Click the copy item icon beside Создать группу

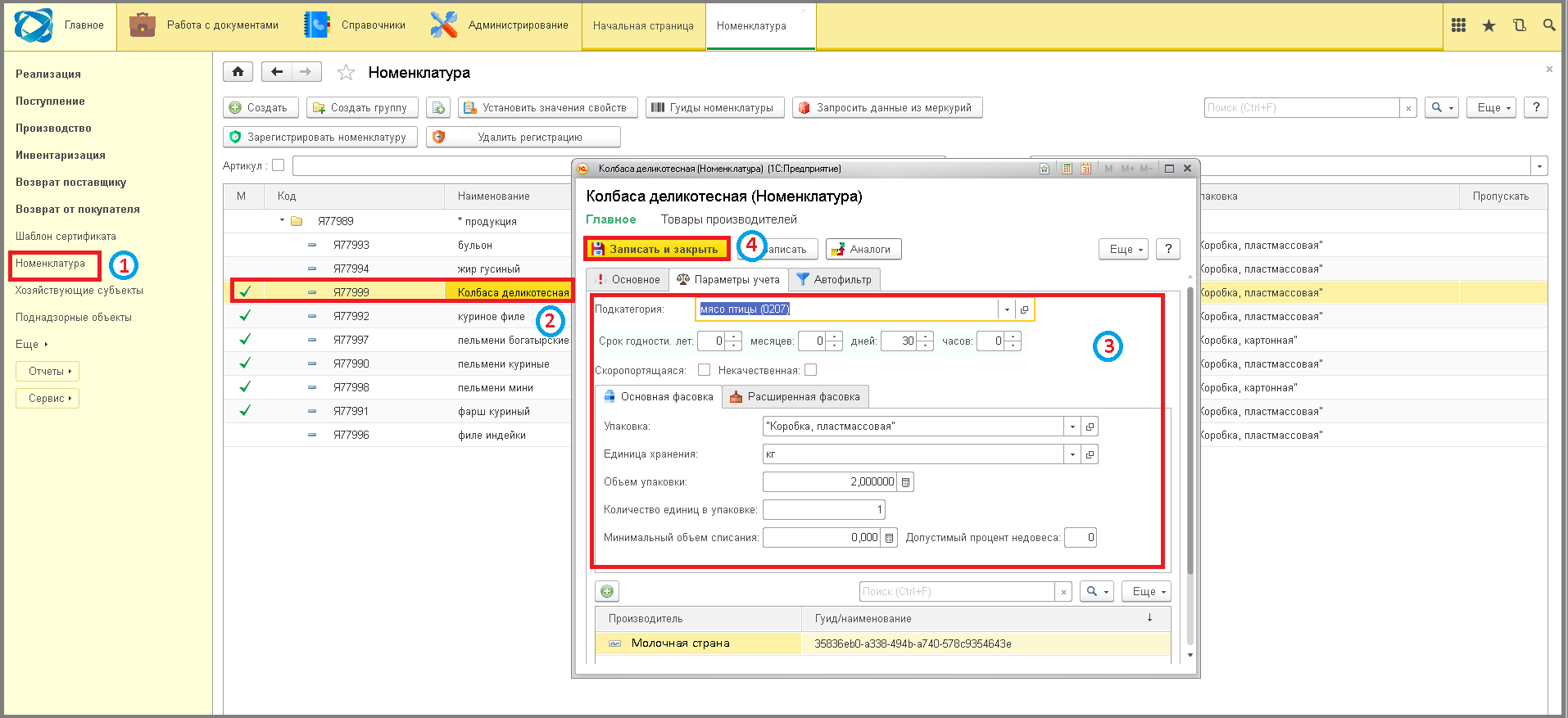click(438, 107)
